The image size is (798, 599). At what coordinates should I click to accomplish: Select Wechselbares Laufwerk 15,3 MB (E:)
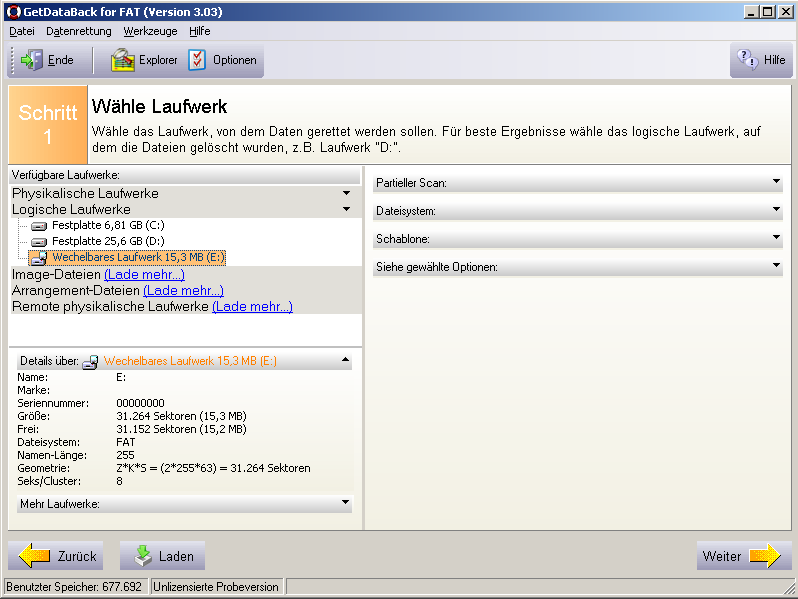(x=138, y=258)
